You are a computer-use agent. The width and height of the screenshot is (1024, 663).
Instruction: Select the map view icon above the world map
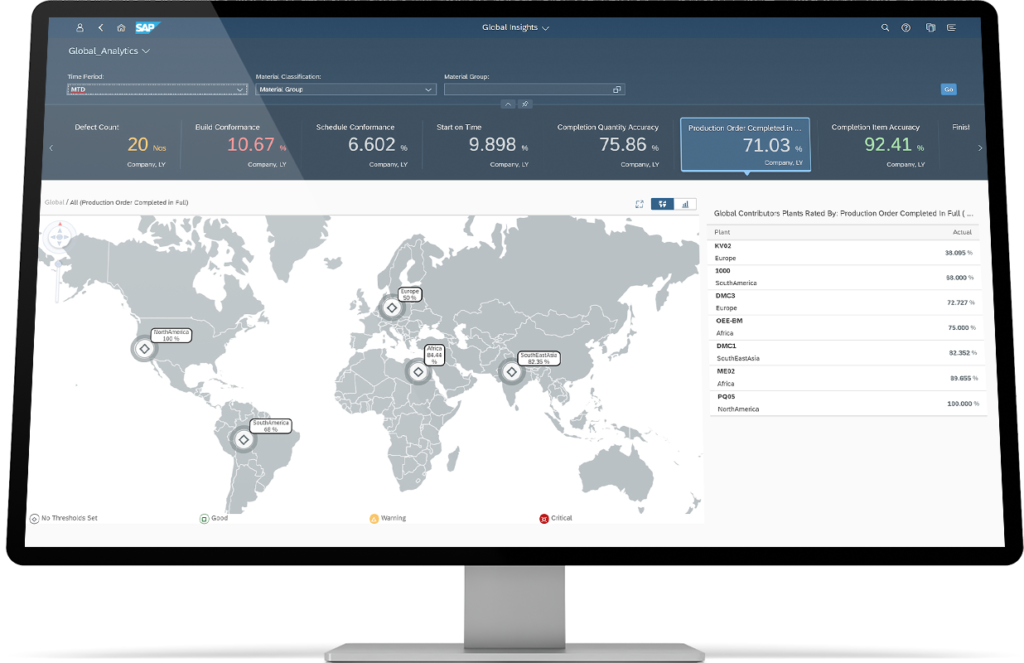point(662,204)
